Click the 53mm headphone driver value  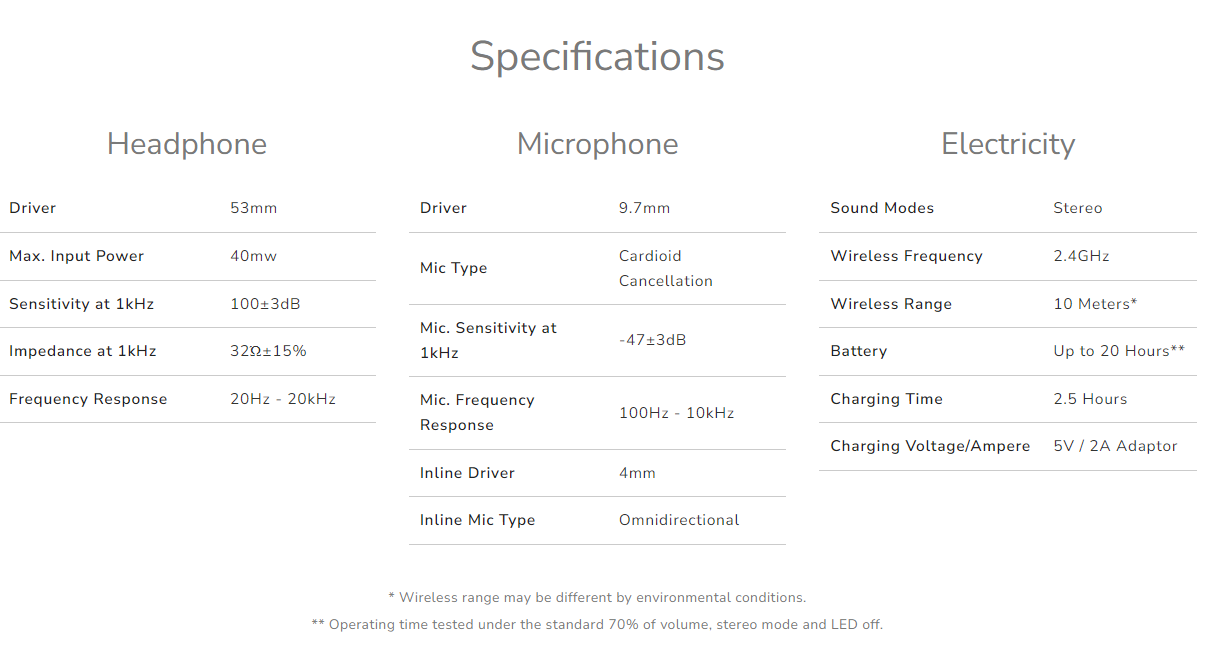(254, 208)
